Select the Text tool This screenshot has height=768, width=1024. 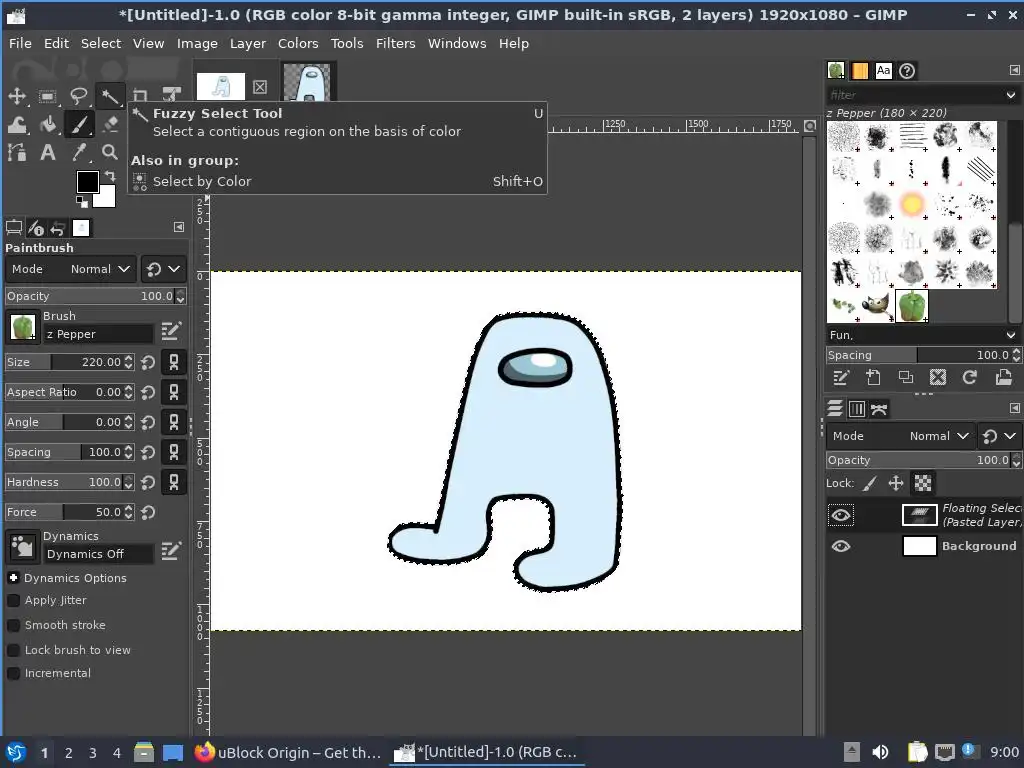47,152
